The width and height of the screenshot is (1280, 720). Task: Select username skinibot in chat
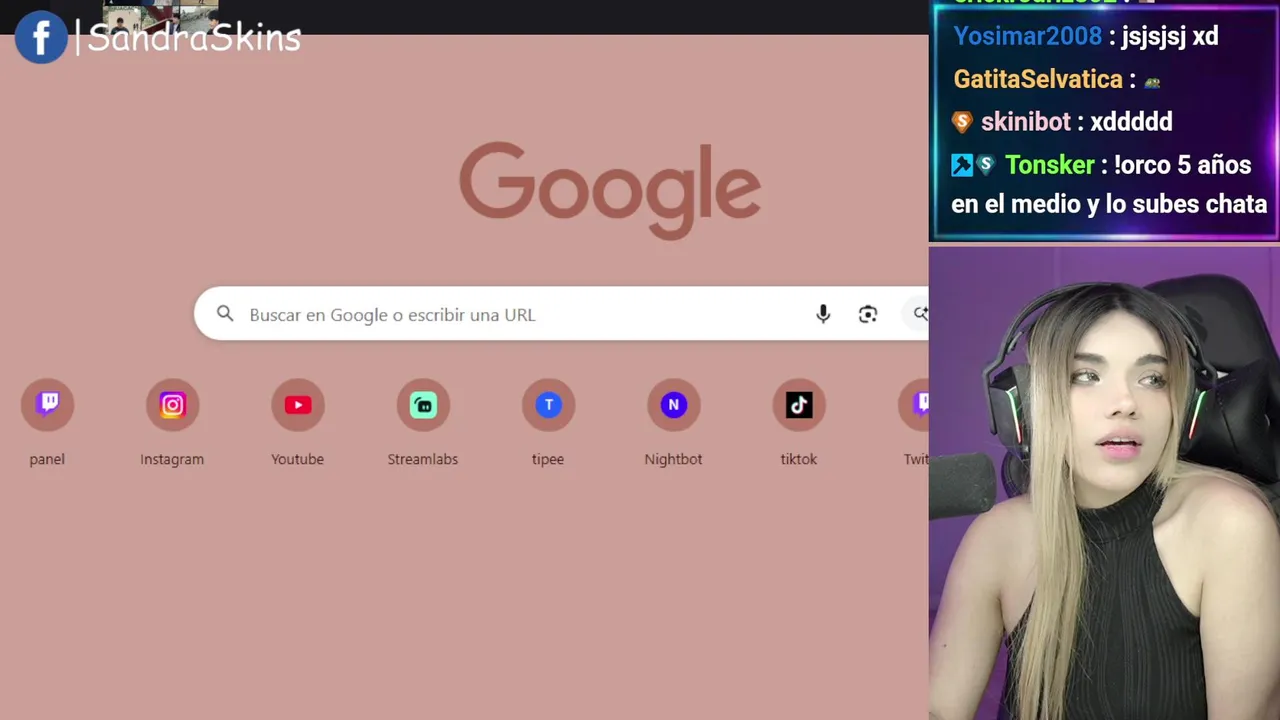1025,122
